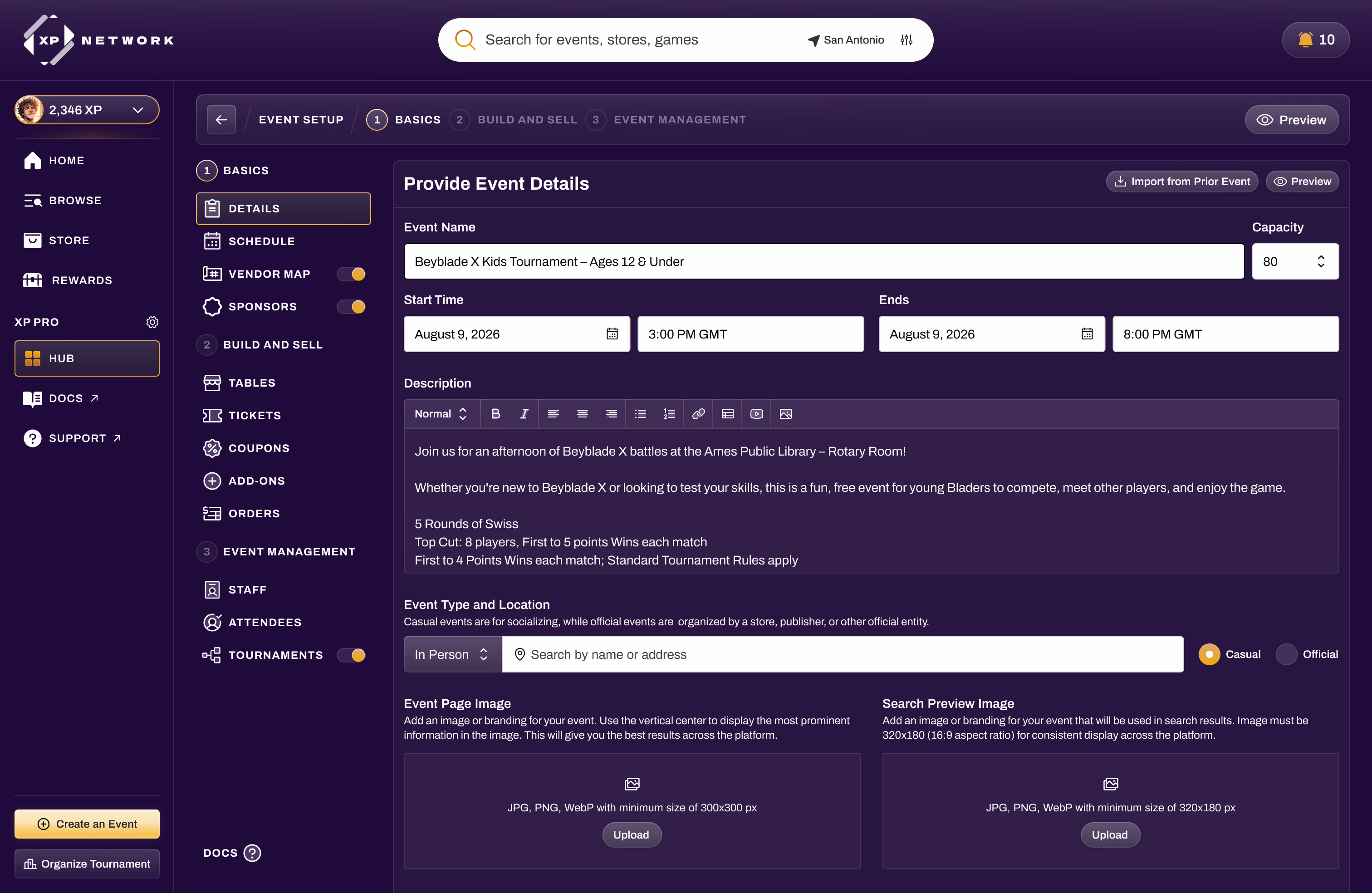Click the Event Name input field
Viewport: 1372px width, 893px height.
pos(824,262)
